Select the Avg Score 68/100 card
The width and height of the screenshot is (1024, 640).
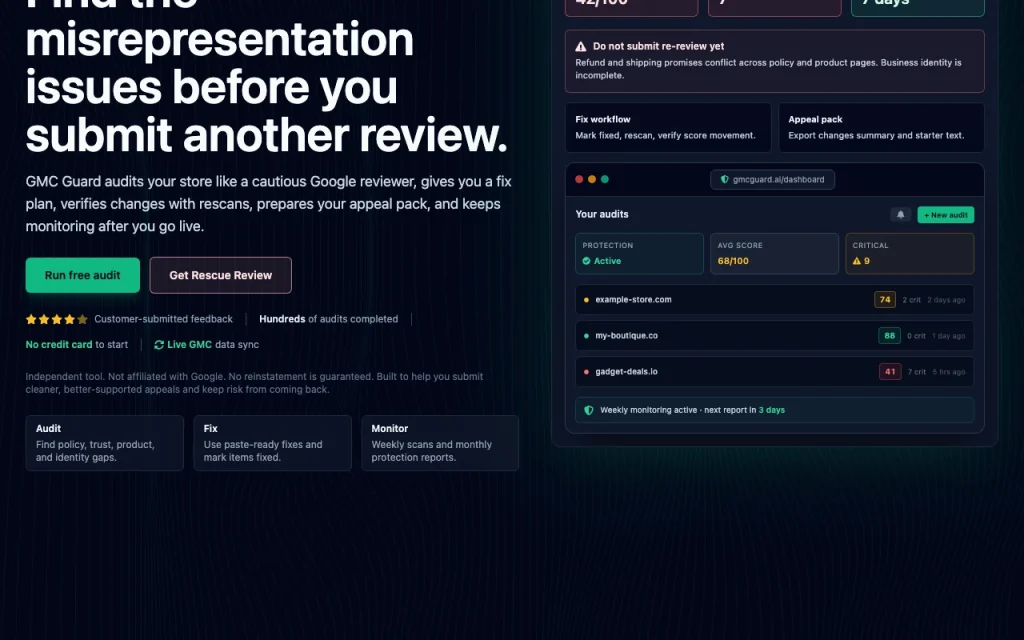(x=775, y=253)
